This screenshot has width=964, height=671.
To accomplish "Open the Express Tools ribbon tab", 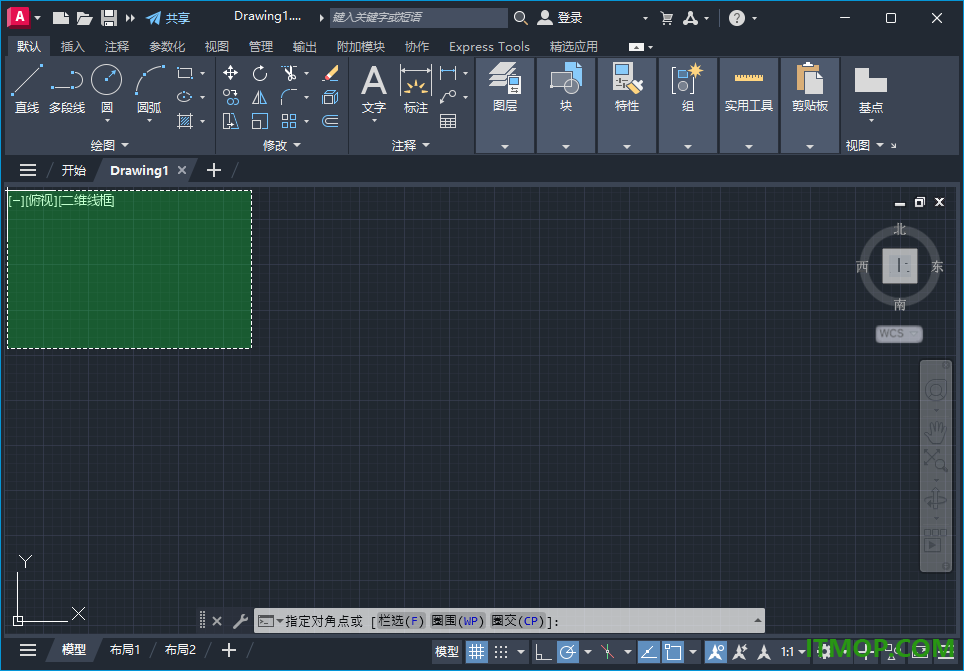I will [489, 46].
